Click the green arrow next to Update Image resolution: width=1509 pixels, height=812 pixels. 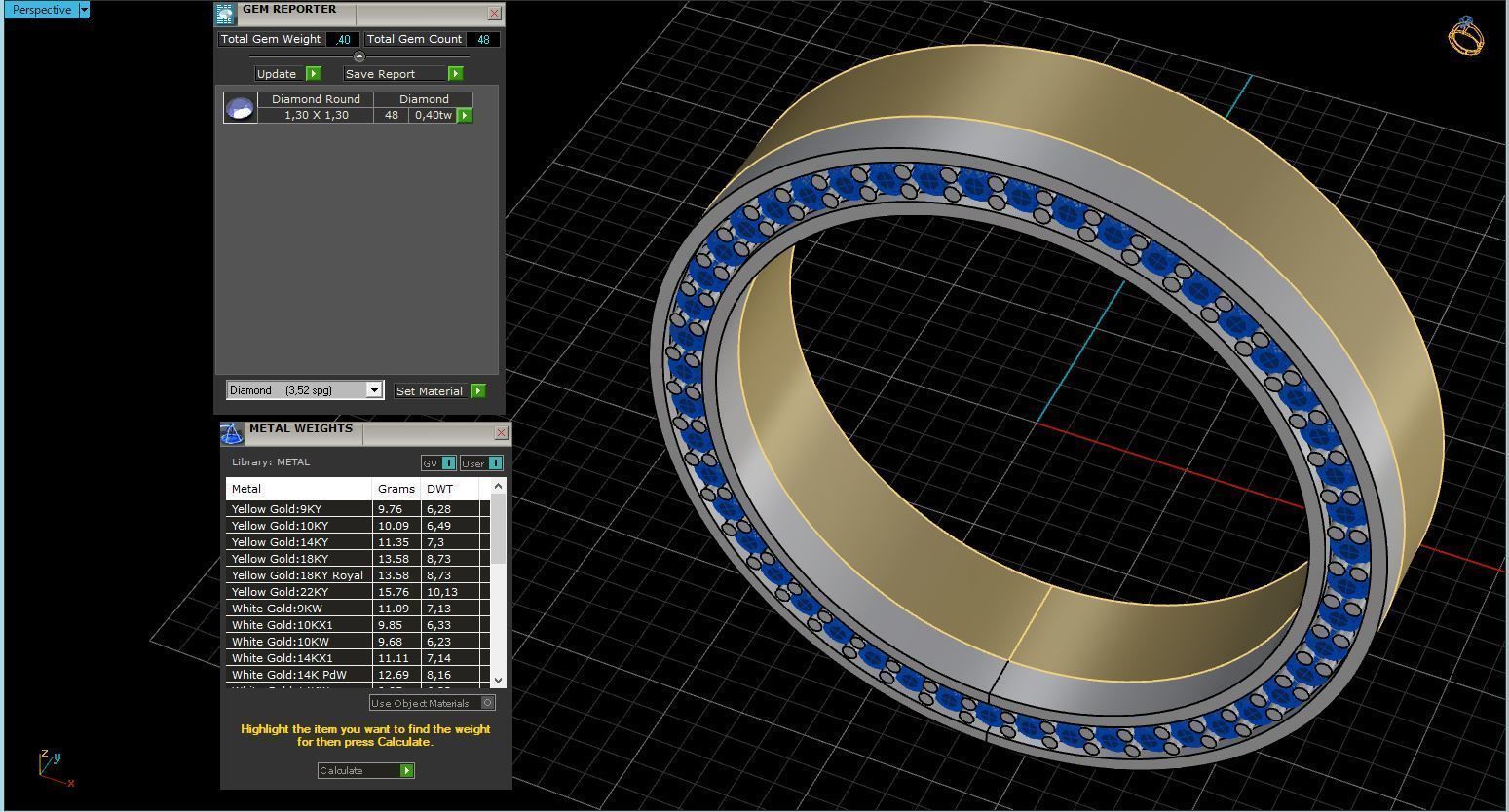pos(314,74)
